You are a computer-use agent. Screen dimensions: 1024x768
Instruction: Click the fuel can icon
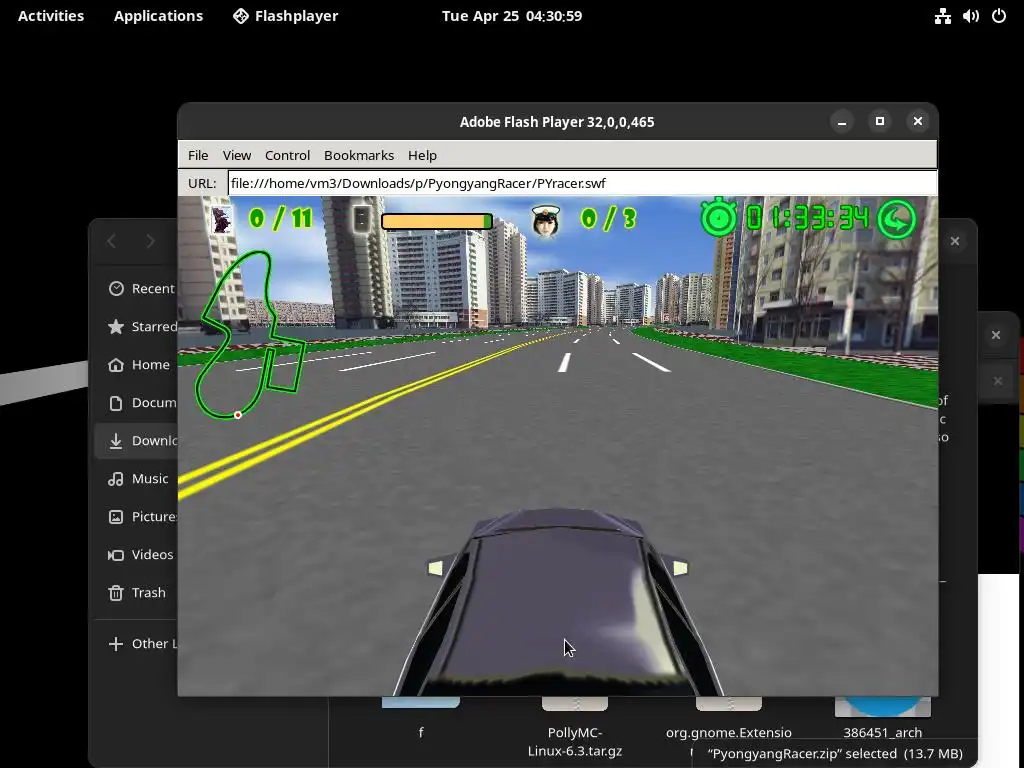click(x=362, y=219)
